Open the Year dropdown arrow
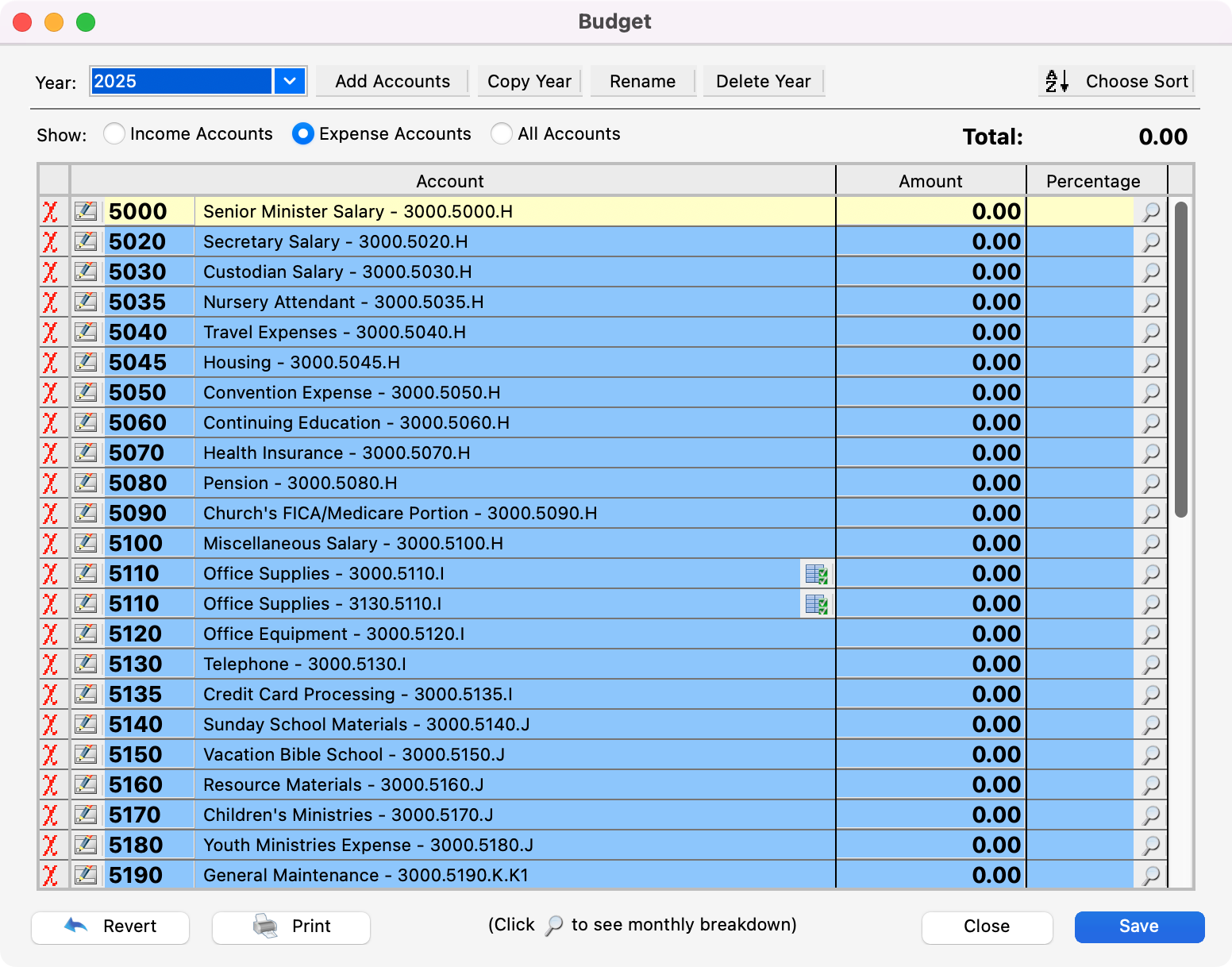The image size is (1232, 967). [290, 82]
